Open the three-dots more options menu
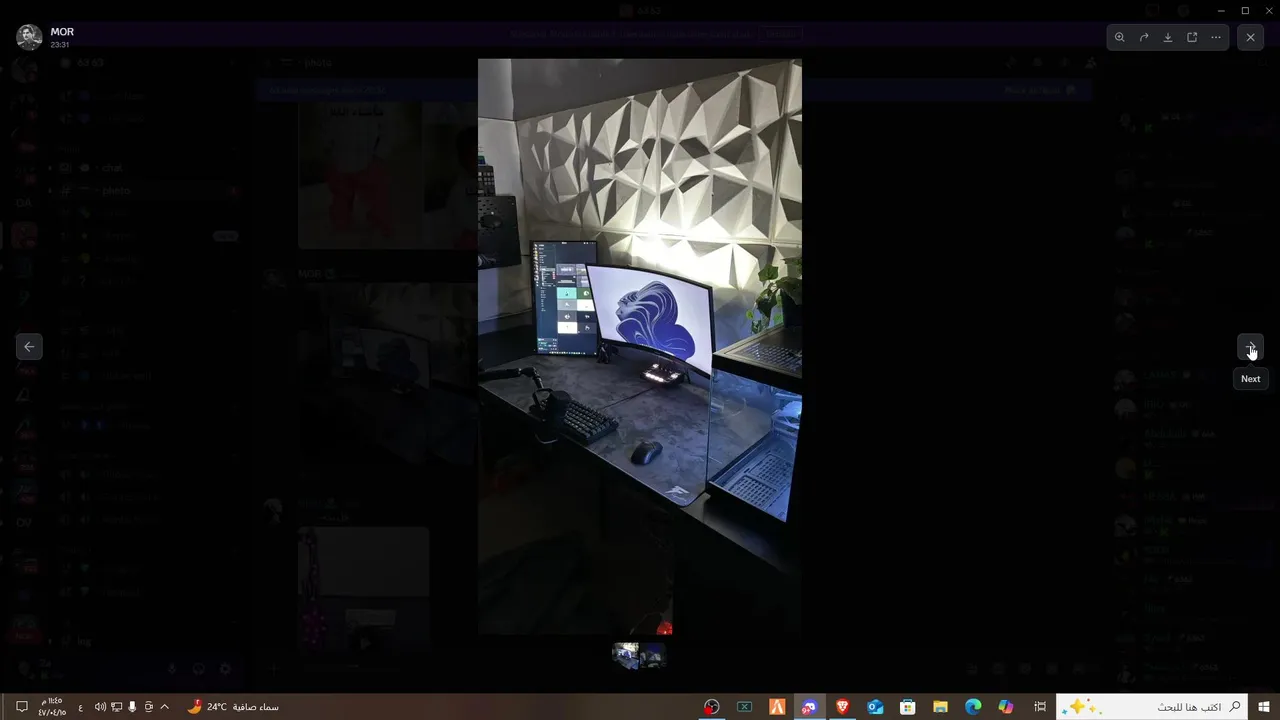 point(1216,37)
